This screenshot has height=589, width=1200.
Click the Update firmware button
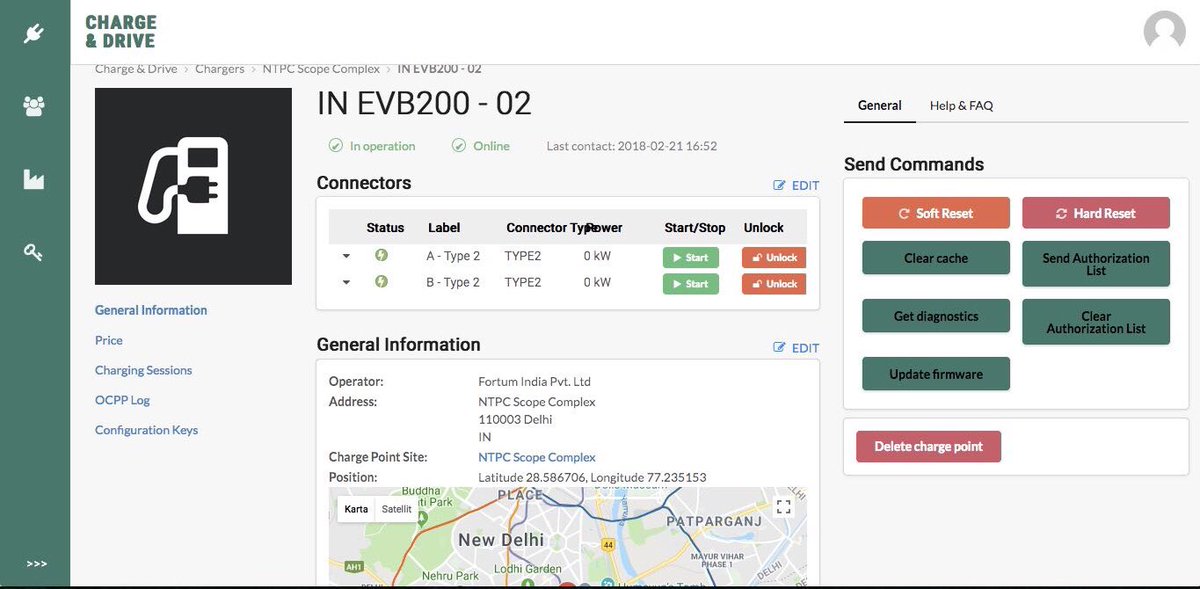[x=936, y=374]
